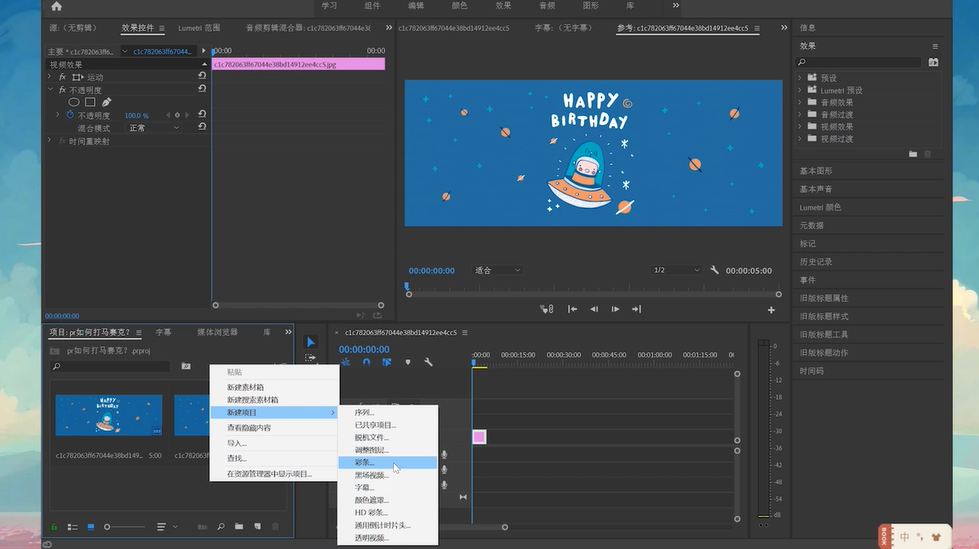Click the preset filter icon beside effects search
This screenshot has width=979, height=549.
(933, 62)
